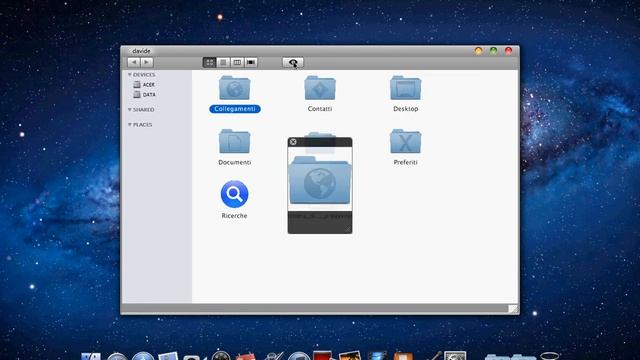640x360 pixels.
Task: Select the Desktop folder
Action: coord(405,94)
